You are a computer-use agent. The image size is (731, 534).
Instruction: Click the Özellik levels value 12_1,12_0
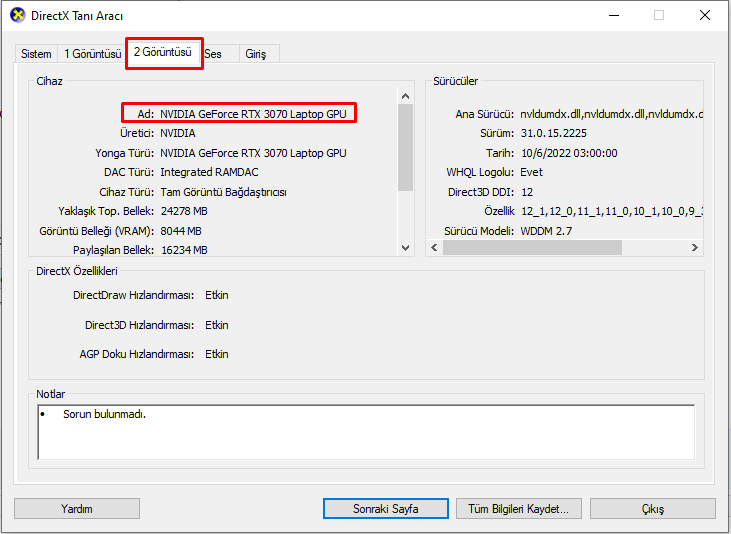[611, 211]
